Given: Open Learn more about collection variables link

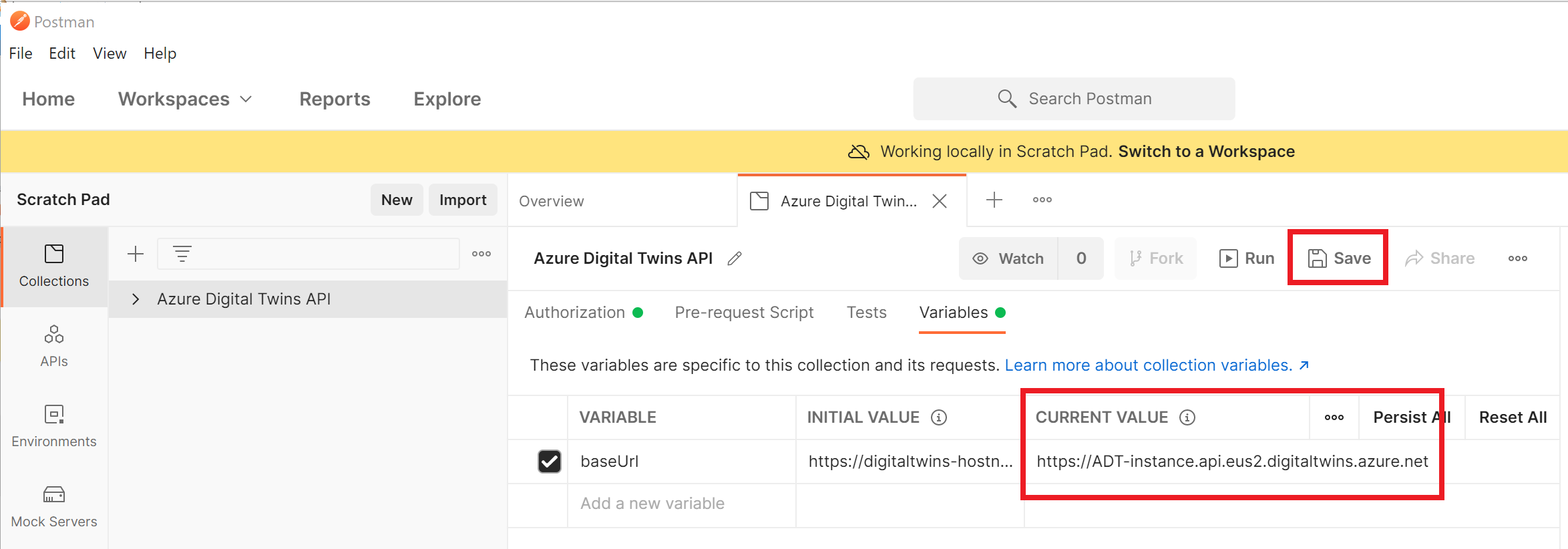Looking at the screenshot, I should tap(1157, 365).
